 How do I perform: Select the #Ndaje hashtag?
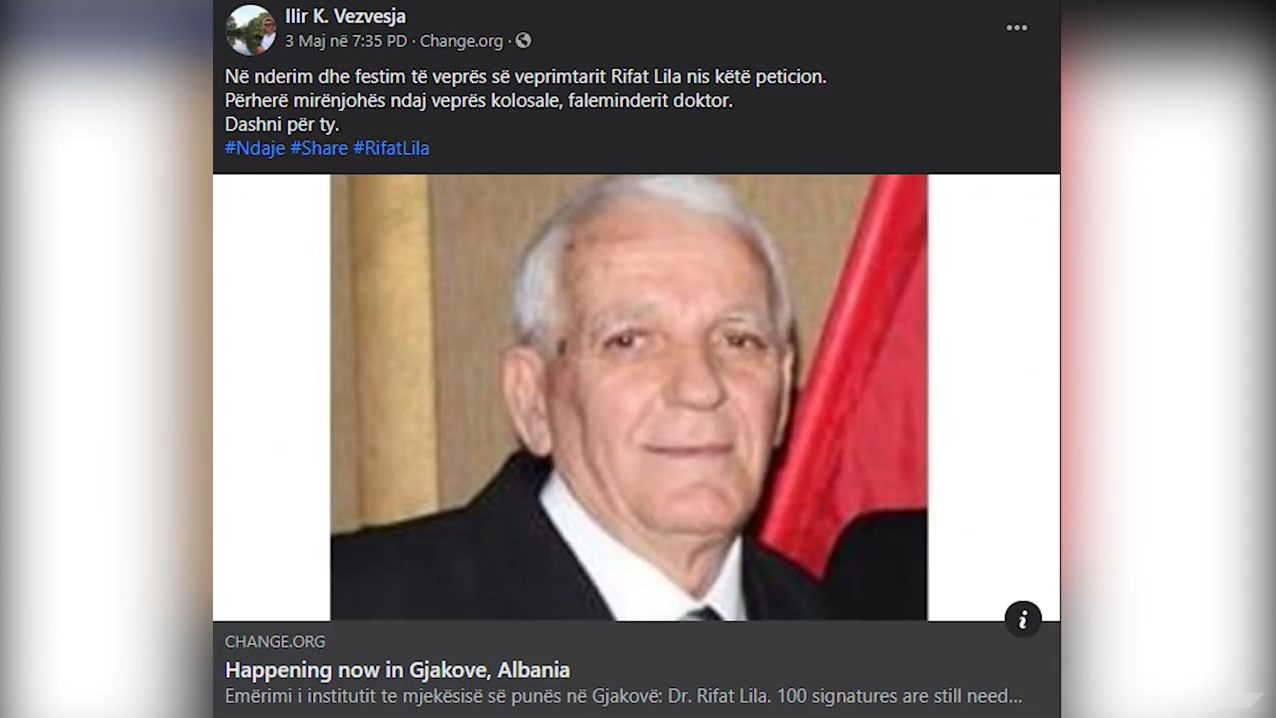[255, 148]
